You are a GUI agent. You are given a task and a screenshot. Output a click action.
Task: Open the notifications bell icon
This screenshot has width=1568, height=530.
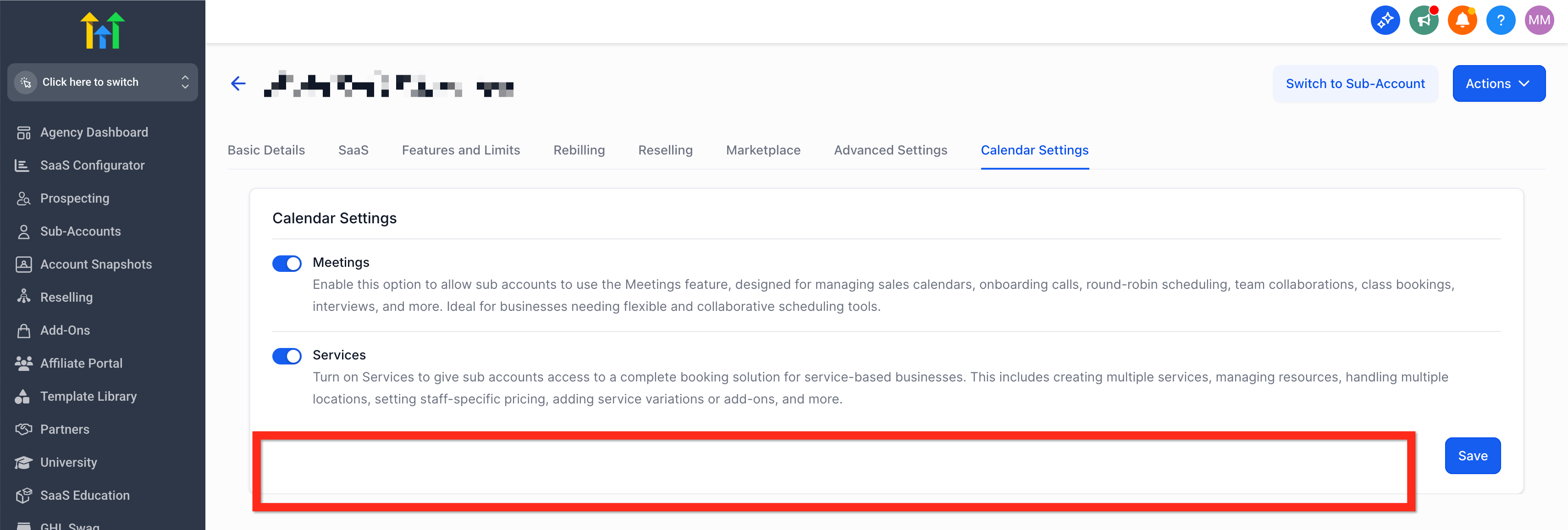1462,21
